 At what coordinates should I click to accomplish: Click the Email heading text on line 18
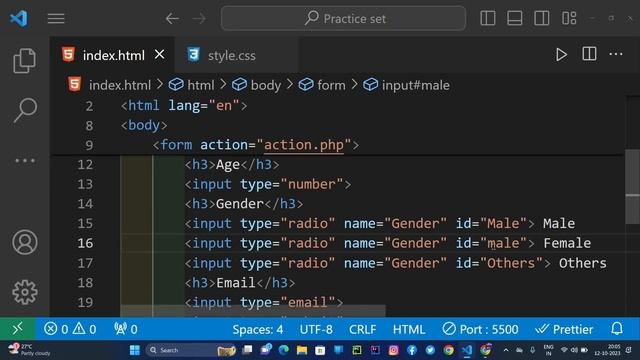click(236, 282)
